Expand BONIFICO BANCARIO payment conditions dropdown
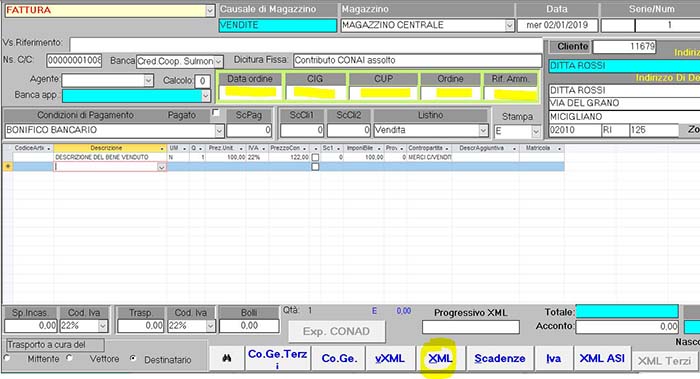The height and width of the screenshot is (379, 700). click(219, 131)
